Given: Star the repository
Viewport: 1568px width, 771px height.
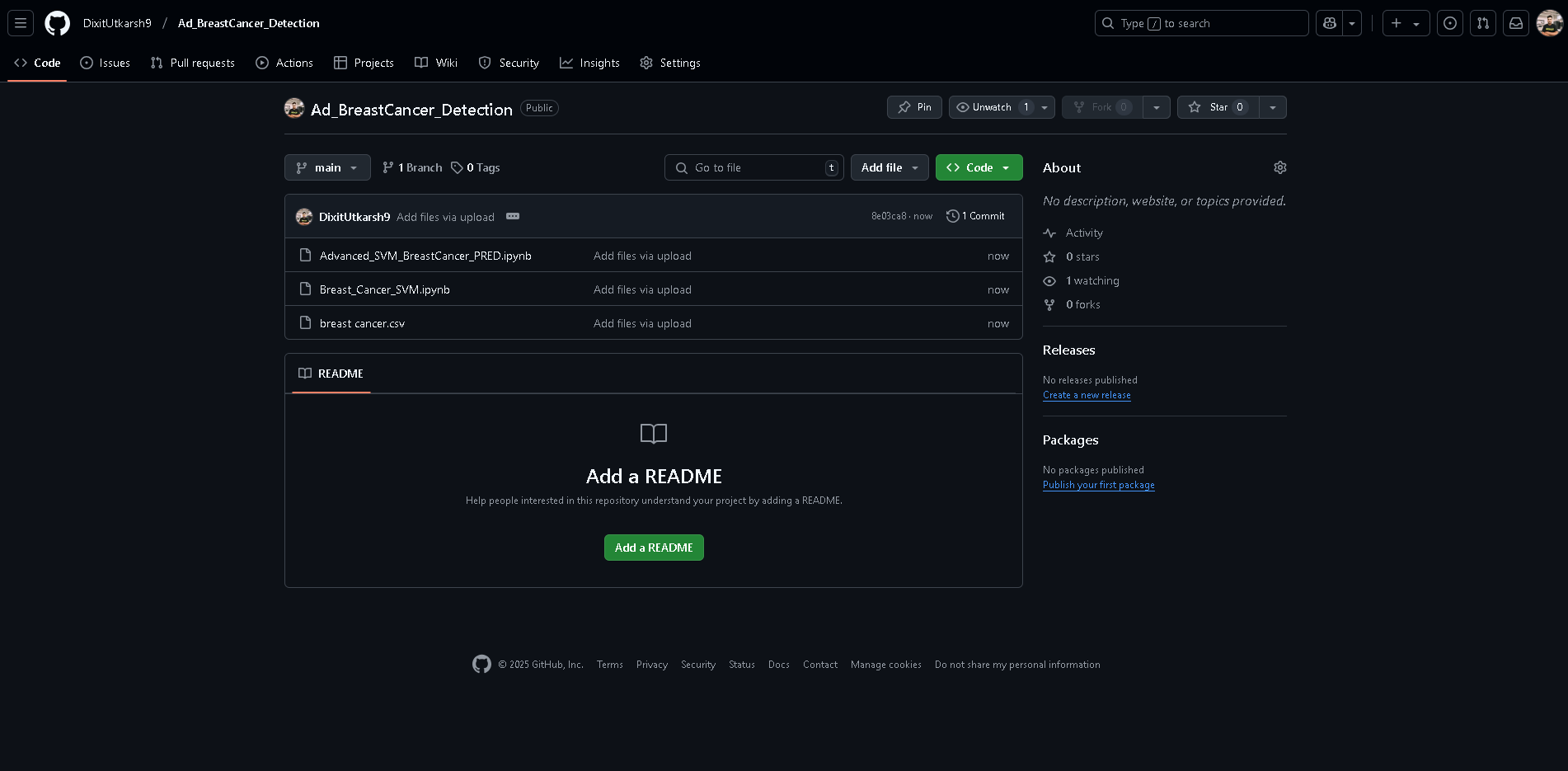Looking at the screenshot, I should [x=1218, y=107].
